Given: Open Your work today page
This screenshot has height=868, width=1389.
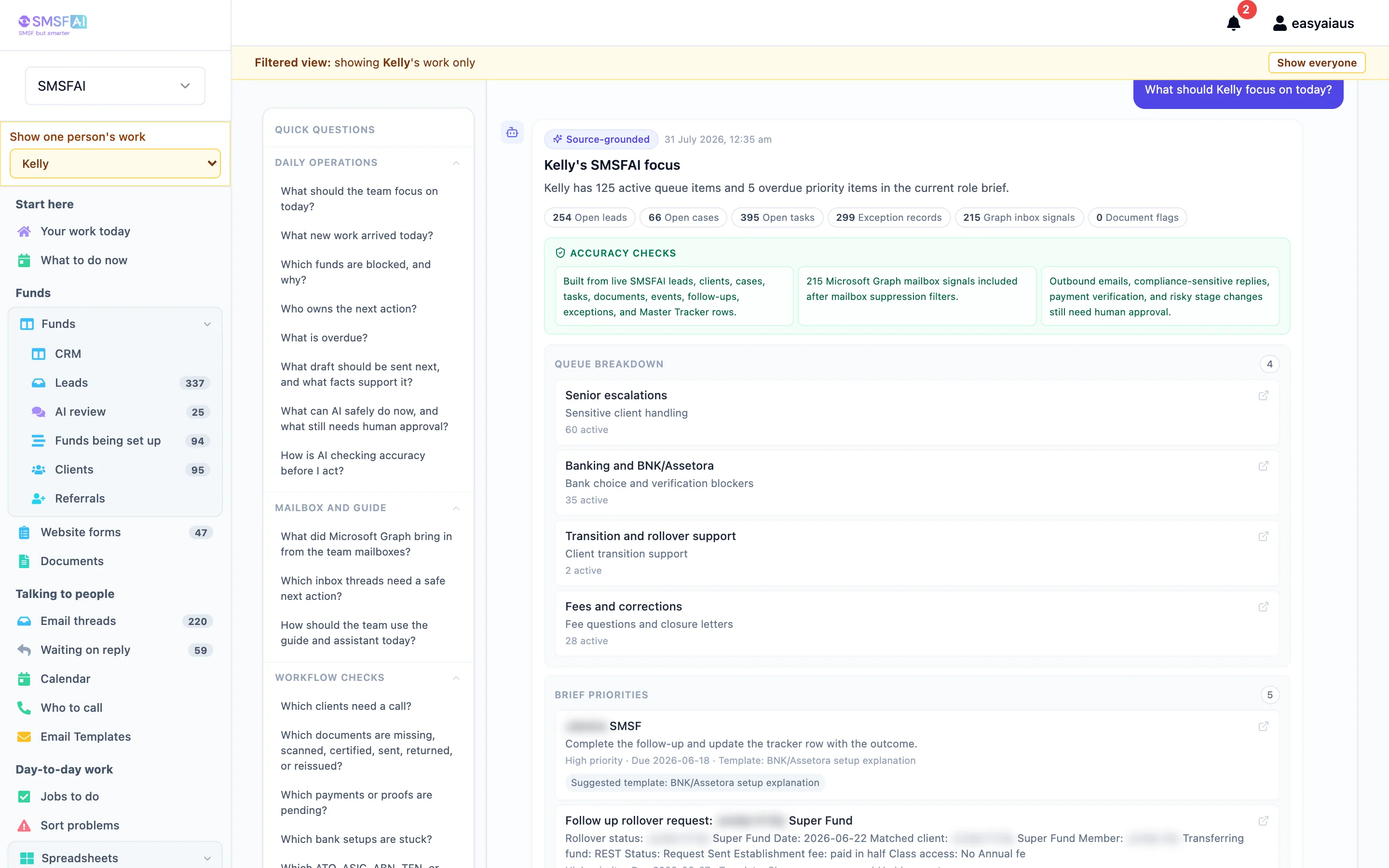Looking at the screenshot, I should pos(85,231).
